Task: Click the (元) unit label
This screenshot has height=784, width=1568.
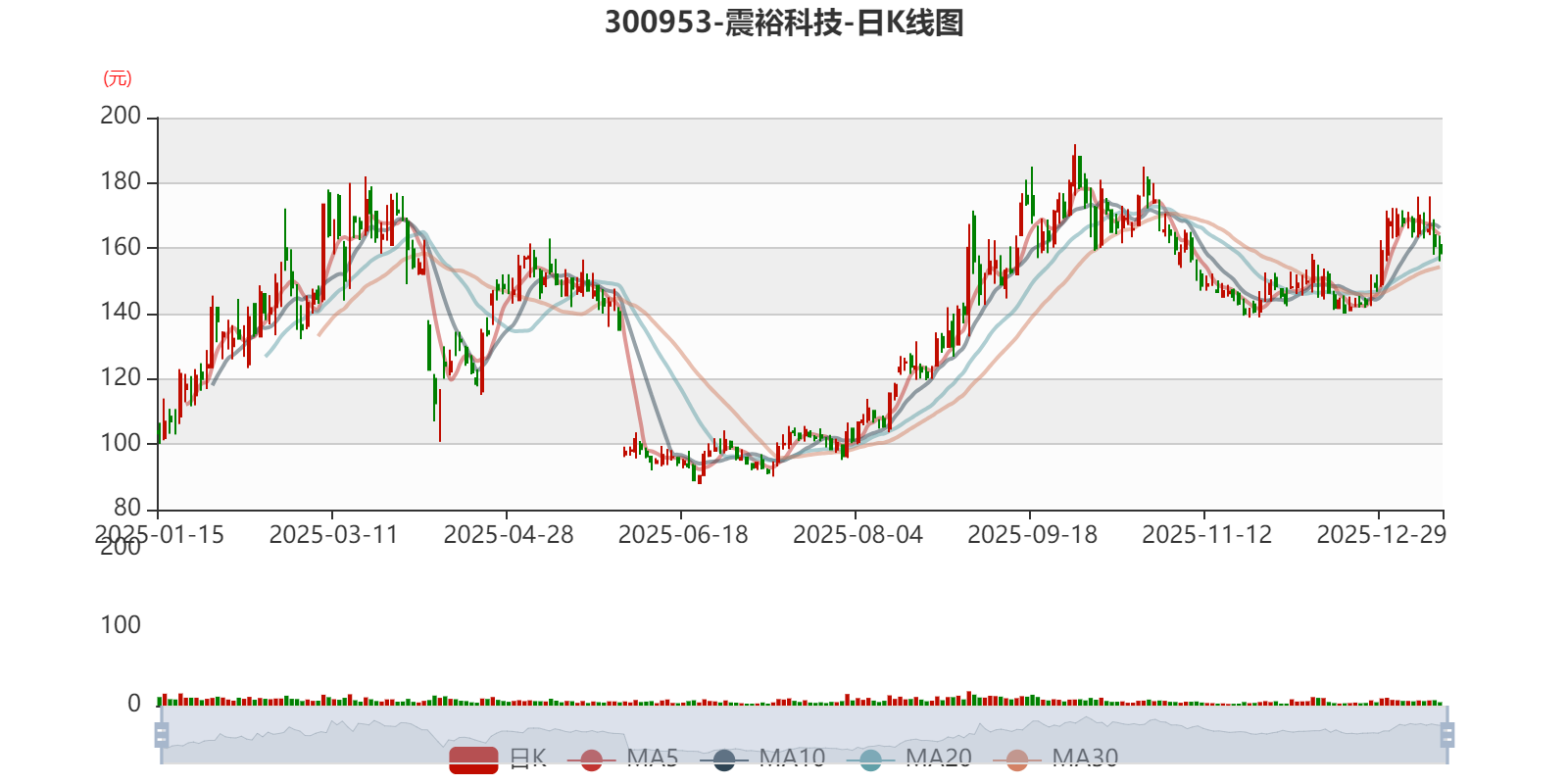Action: 118,78
